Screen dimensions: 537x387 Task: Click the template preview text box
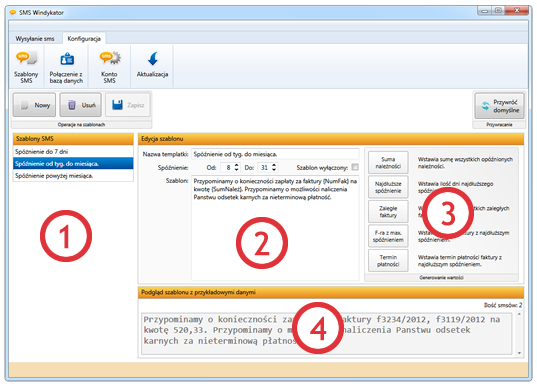(327, 333)
